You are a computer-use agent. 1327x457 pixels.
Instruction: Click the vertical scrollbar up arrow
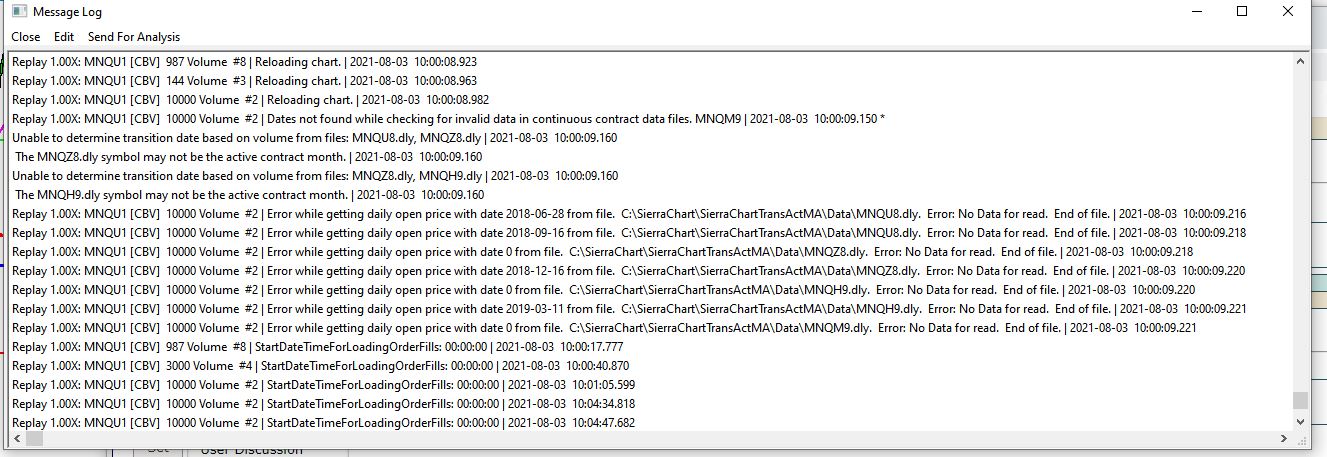1300,62
